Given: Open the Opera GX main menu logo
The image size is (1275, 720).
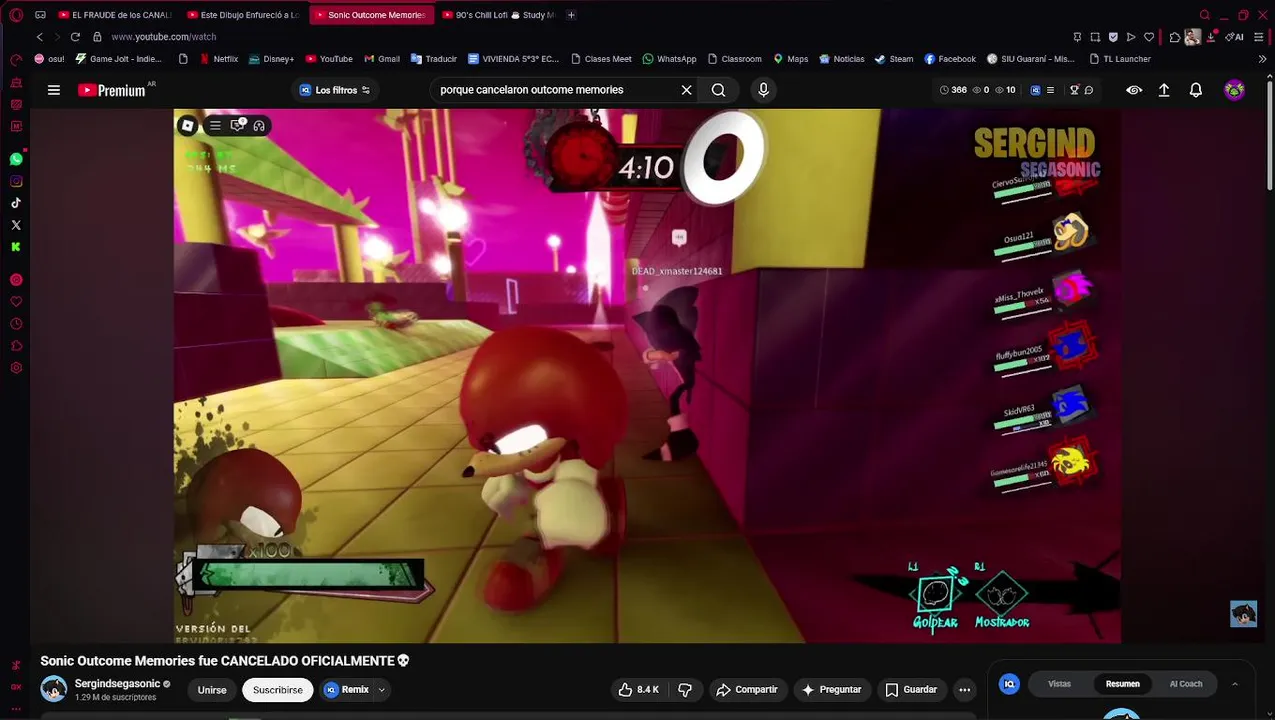Looking at the screenshot, I should [x=16, y=15].
